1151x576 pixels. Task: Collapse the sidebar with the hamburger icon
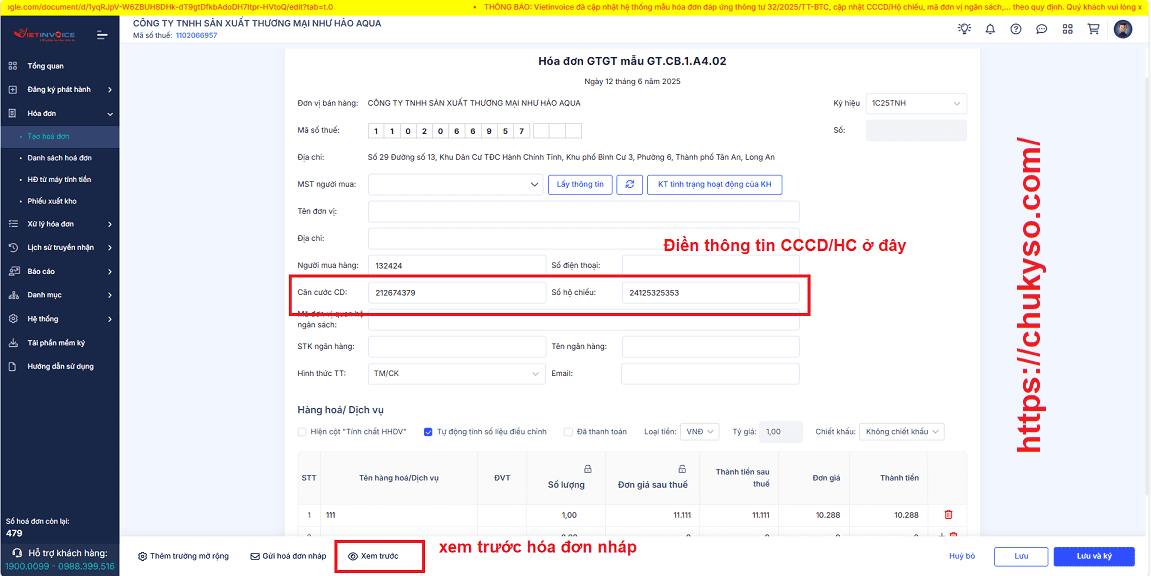click(x=102, y=34)
